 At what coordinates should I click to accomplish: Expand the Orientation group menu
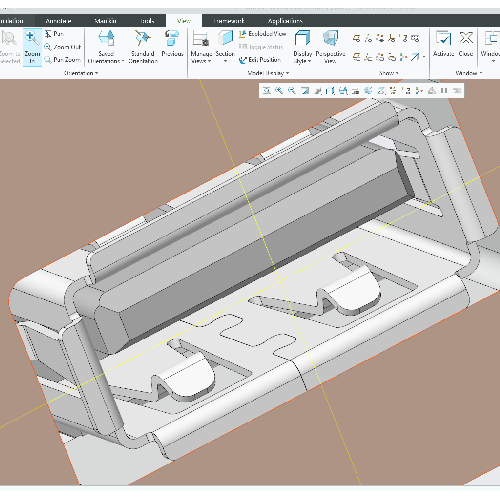point(81,73)
